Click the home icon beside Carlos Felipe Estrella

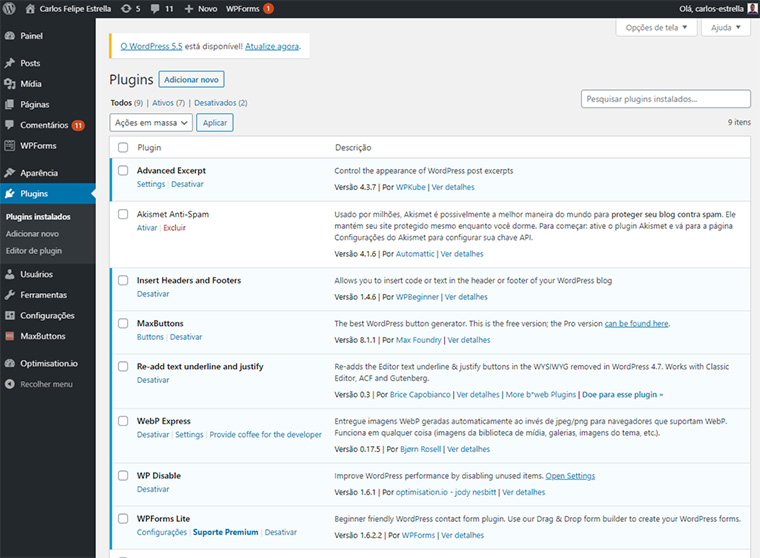30,8
